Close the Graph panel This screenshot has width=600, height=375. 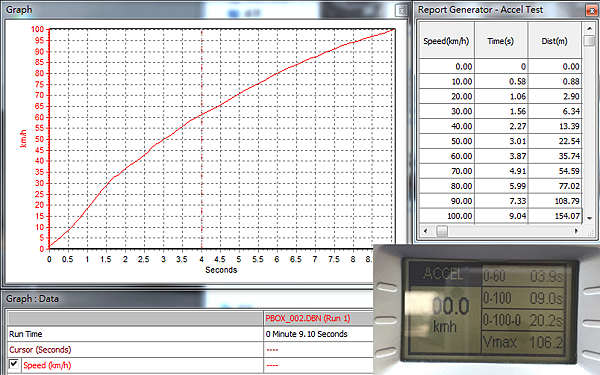pyautogui.click(x=401, y=10)
